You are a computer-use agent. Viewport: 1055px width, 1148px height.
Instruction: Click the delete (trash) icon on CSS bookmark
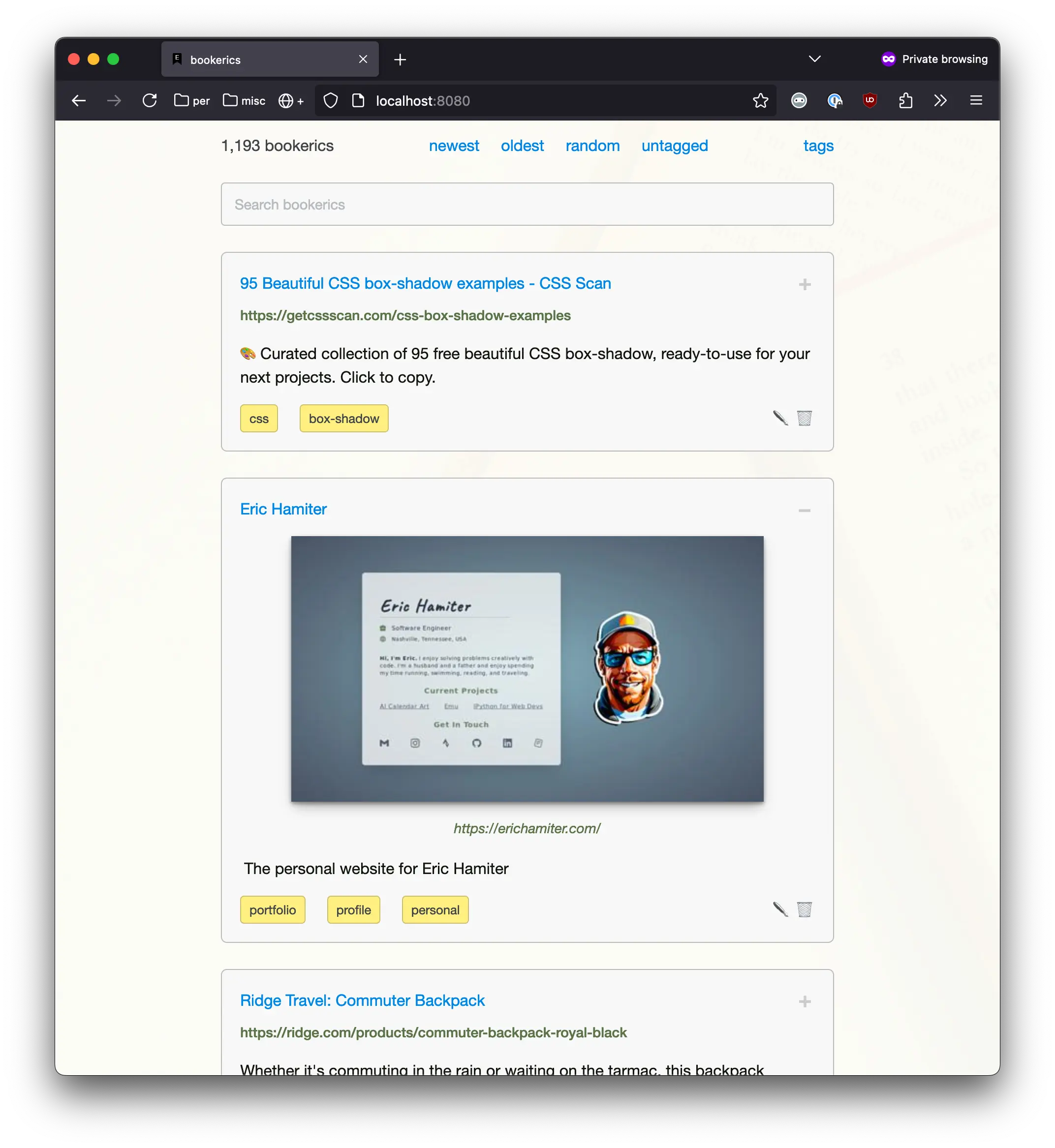coord(805,417)
